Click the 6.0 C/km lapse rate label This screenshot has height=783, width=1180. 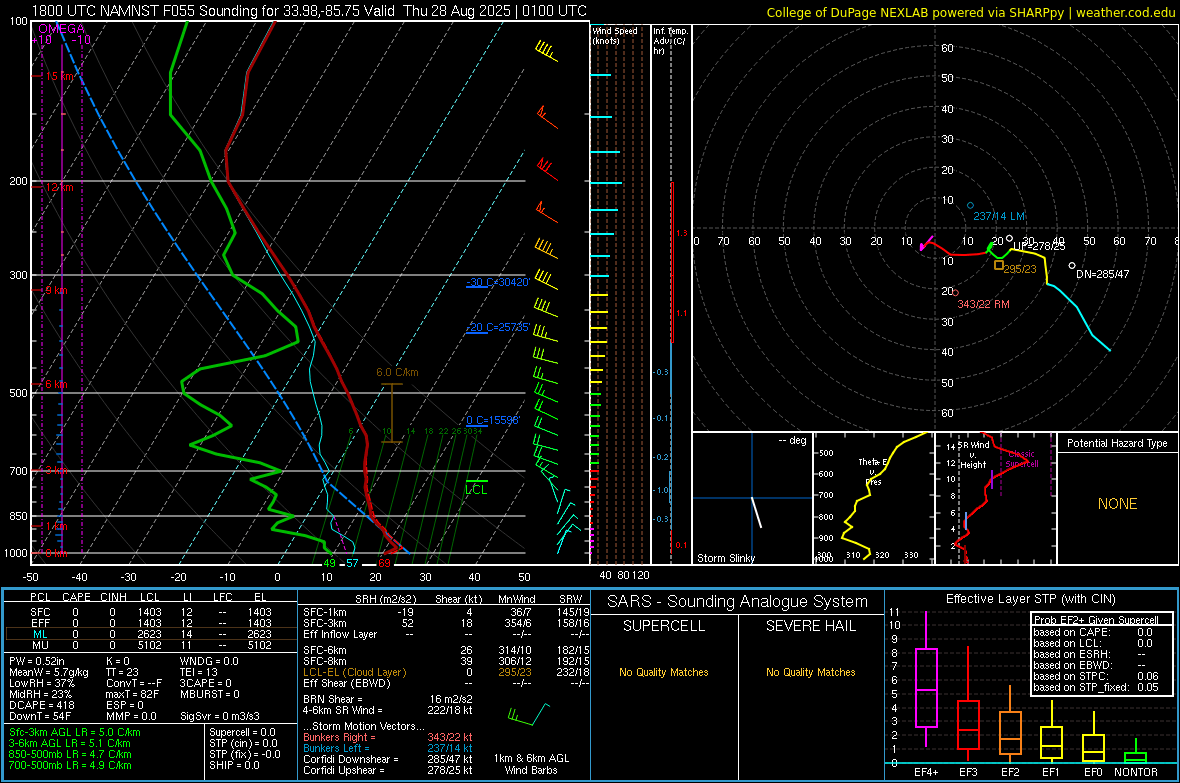[x=397, y=372]
